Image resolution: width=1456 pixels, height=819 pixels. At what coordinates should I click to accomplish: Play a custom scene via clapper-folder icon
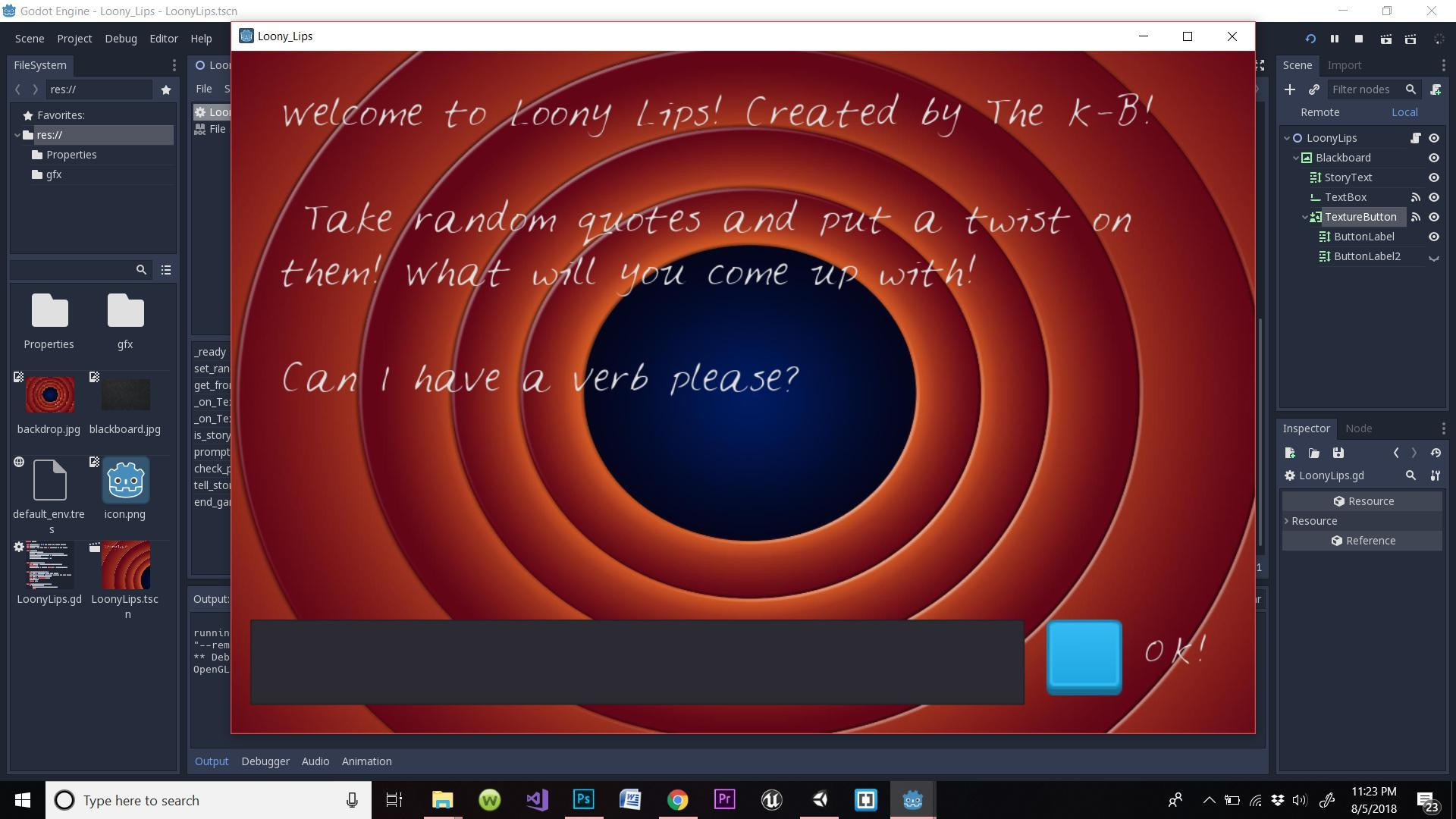click(x=1410, y=39)
